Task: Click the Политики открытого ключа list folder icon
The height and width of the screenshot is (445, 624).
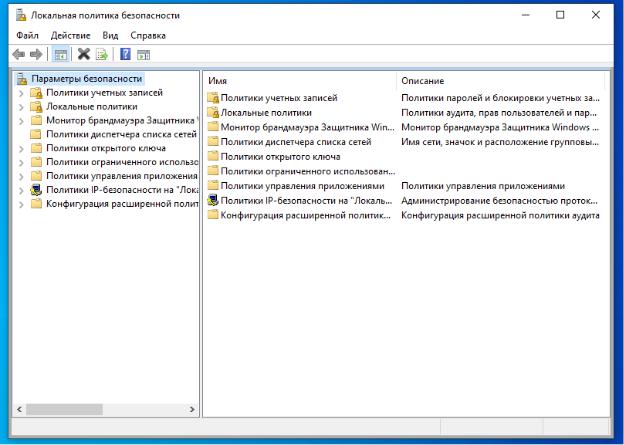Action: (x=213, y=157)
